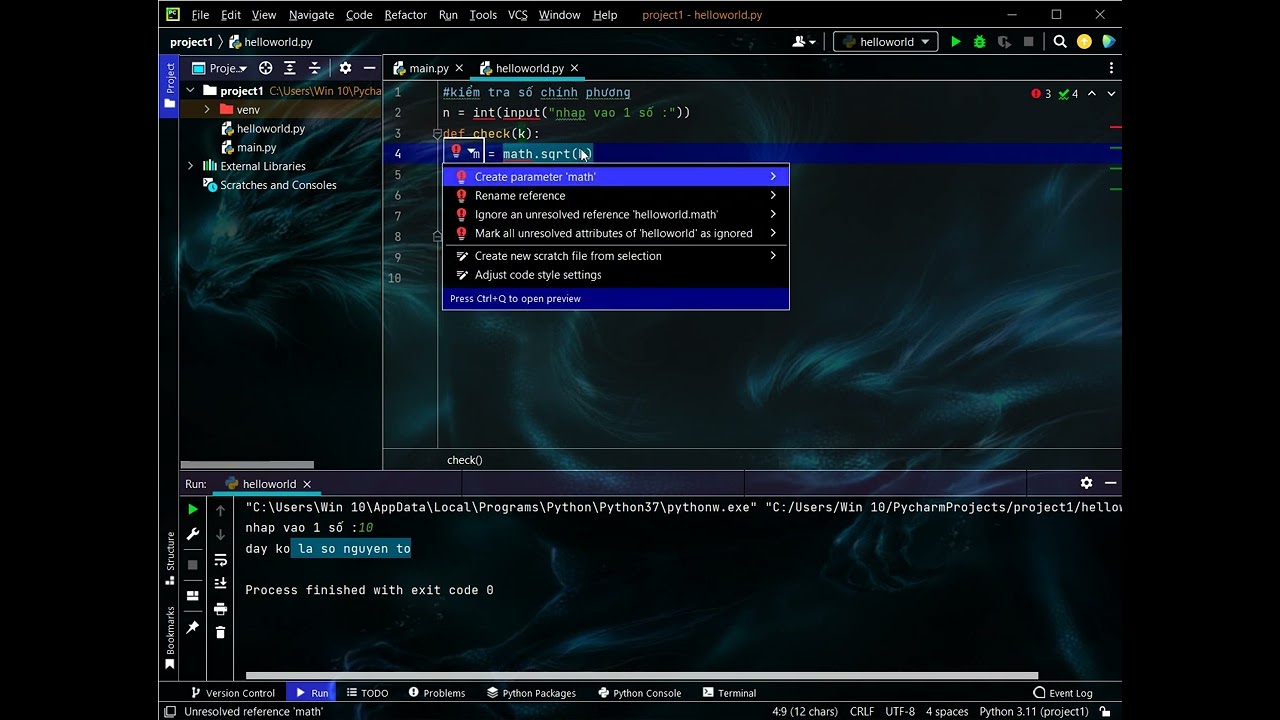Viewport: 1280px width, 720px height.
Task: Select opened file target icon in Project panel
Action: (265, 68)
